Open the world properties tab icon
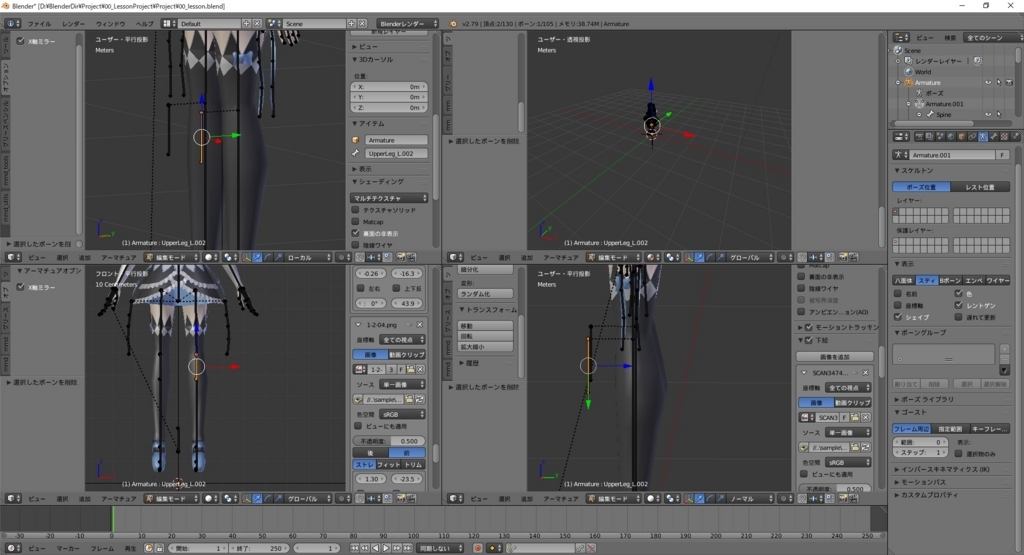Image resolution: width=1024 pixels, height=555 pixels. click(951, 136)
